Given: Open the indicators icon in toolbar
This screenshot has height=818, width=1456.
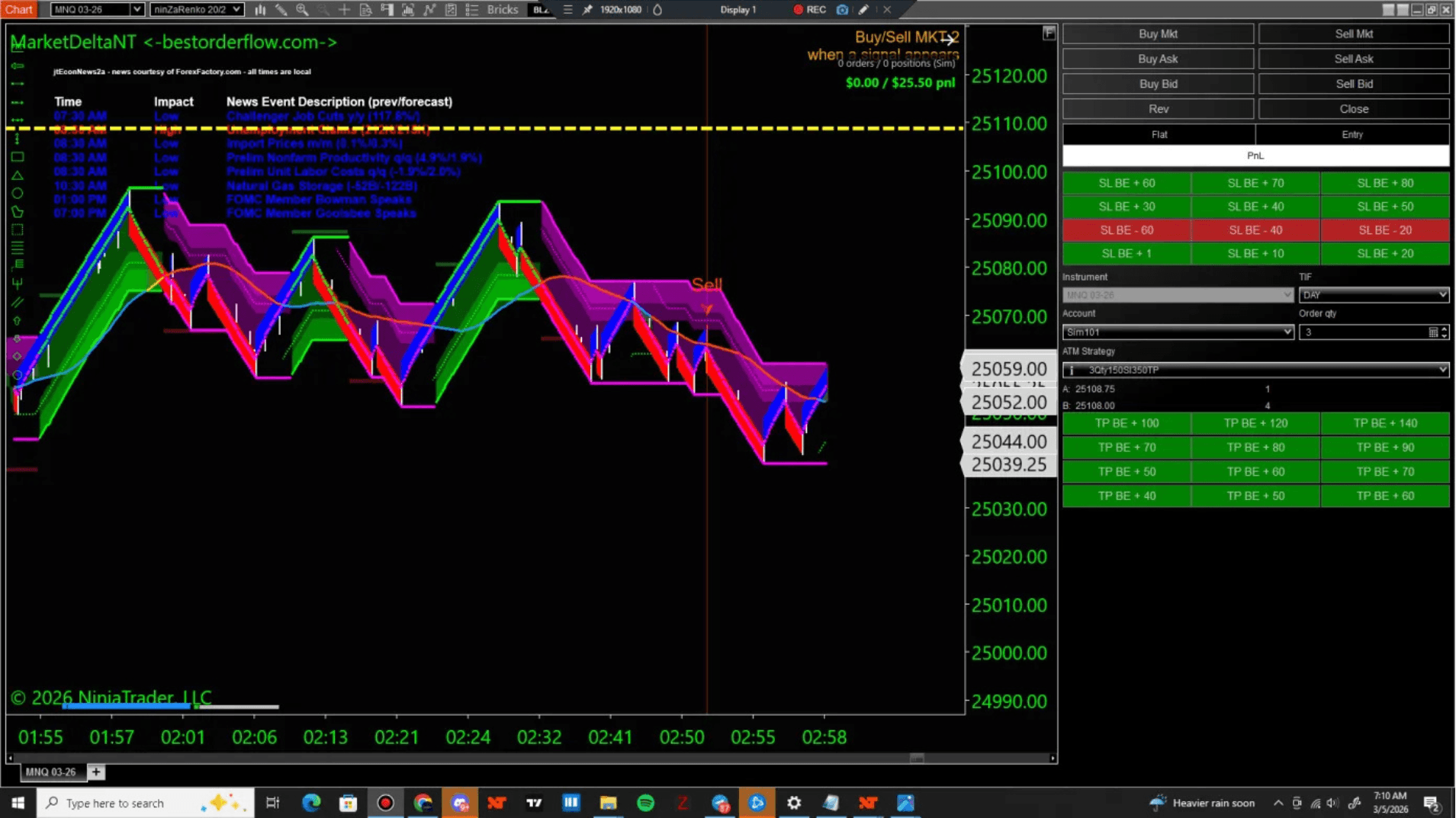Looking at the screenshot, I should pos(429,10).
